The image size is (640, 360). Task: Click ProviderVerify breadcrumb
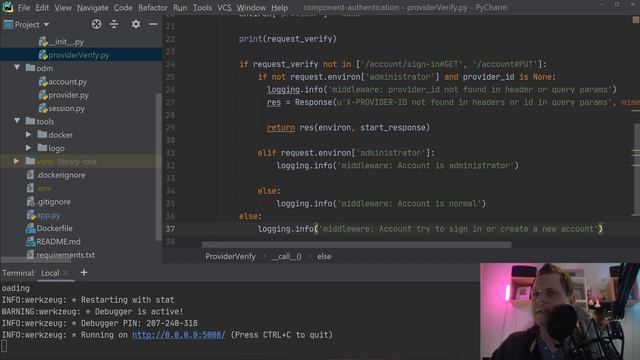coord(230,257)
